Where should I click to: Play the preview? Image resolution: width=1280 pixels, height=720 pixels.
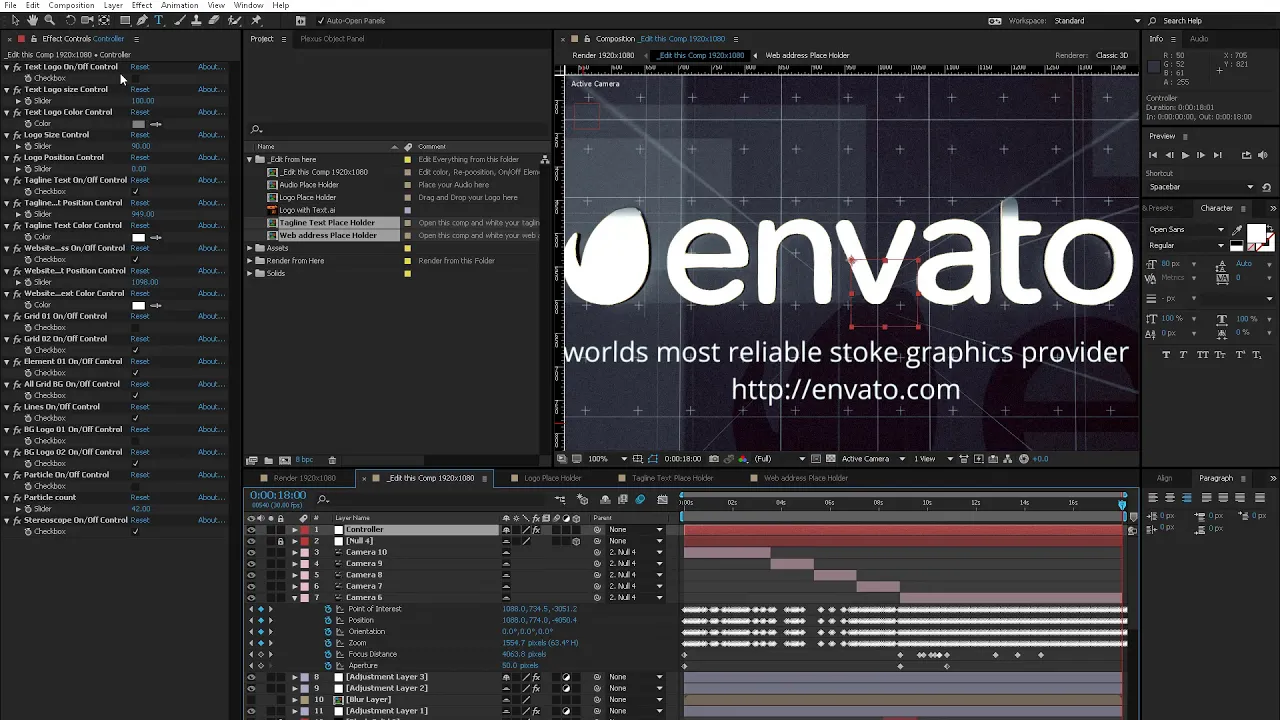(x=1185, y=155)
